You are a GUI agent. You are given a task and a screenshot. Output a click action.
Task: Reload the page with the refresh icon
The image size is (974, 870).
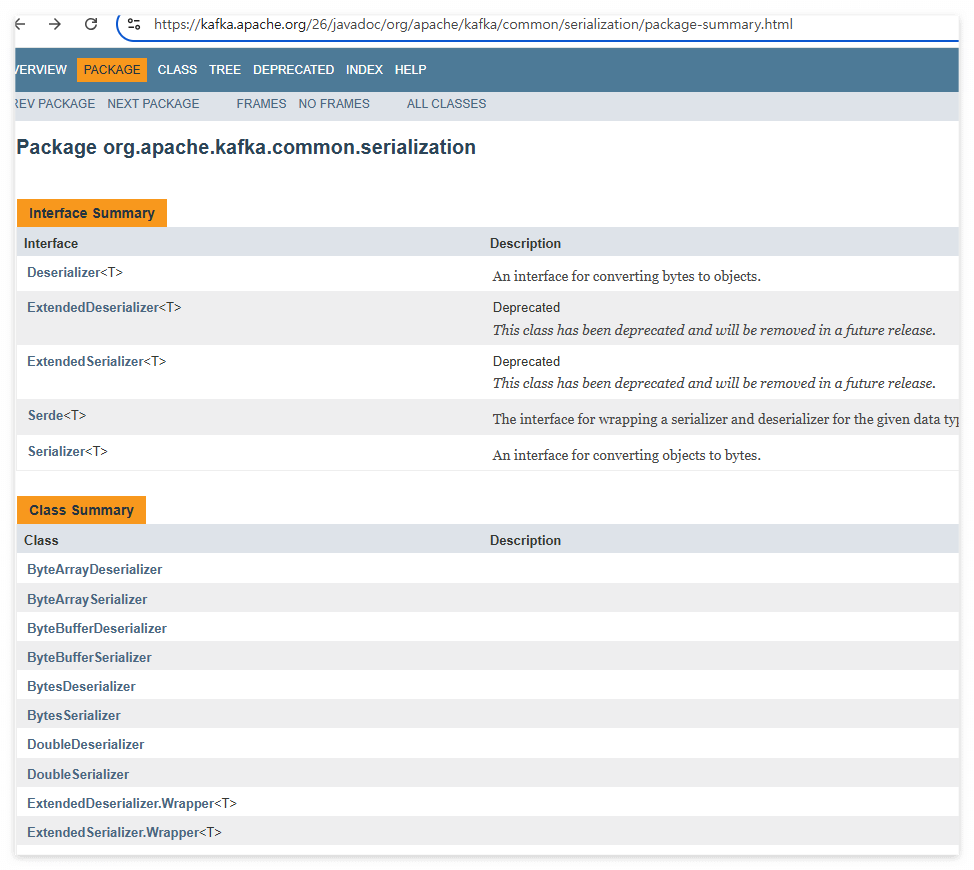pyautogui.click(x=91, y=24)
